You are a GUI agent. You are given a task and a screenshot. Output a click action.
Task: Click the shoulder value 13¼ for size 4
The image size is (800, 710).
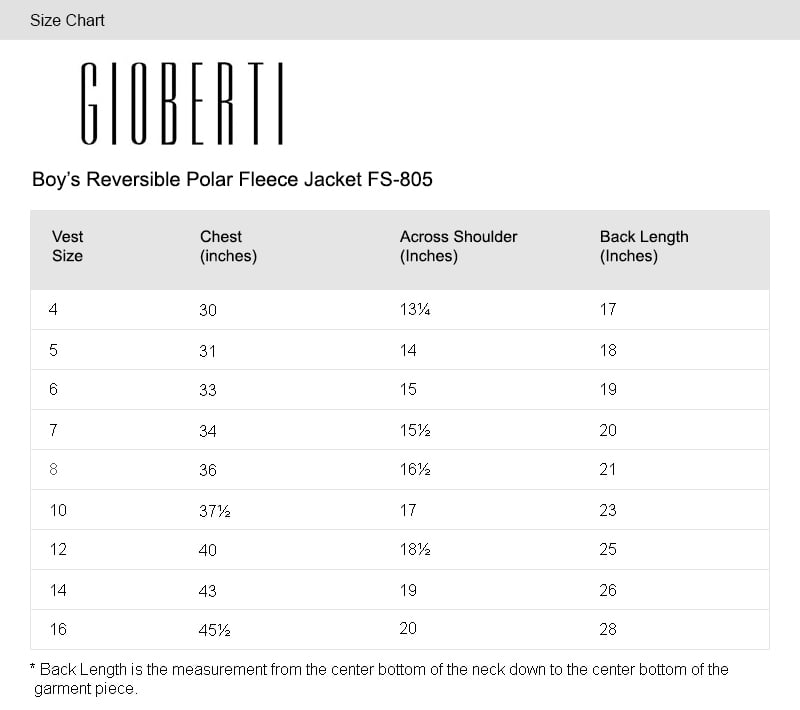point(415,310)
